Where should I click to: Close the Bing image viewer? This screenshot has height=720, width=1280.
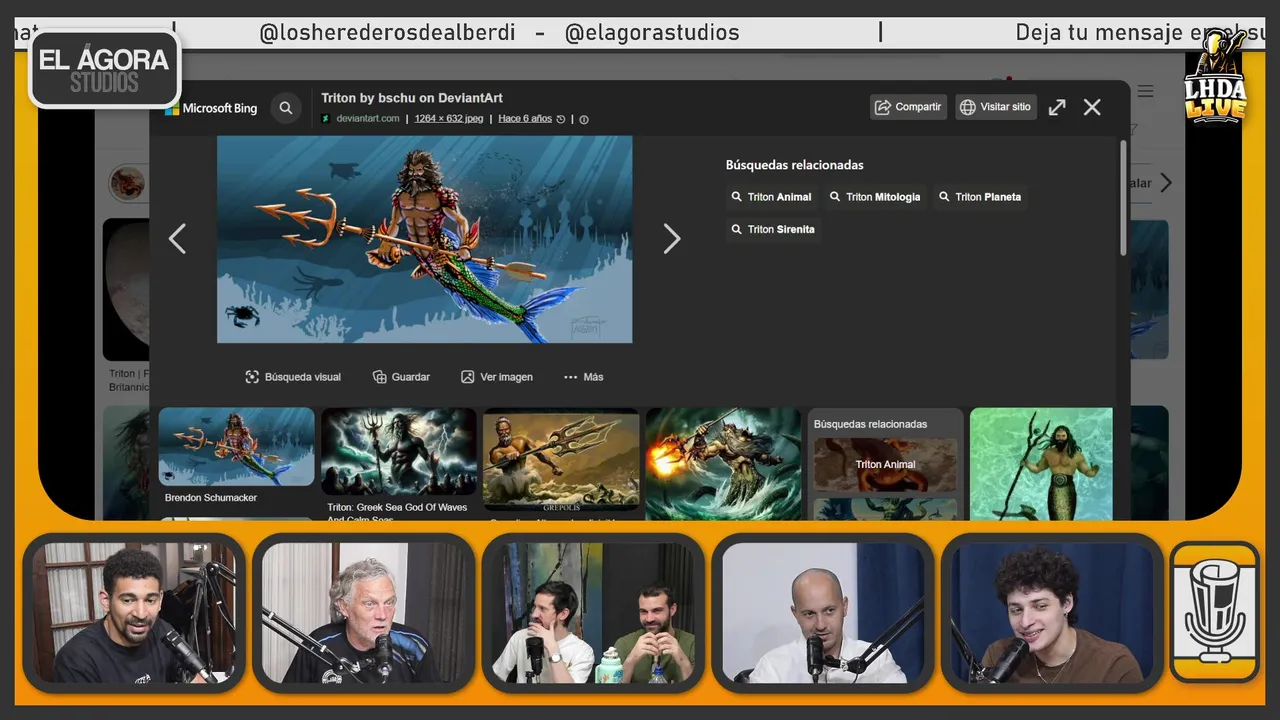(1092, 107)
